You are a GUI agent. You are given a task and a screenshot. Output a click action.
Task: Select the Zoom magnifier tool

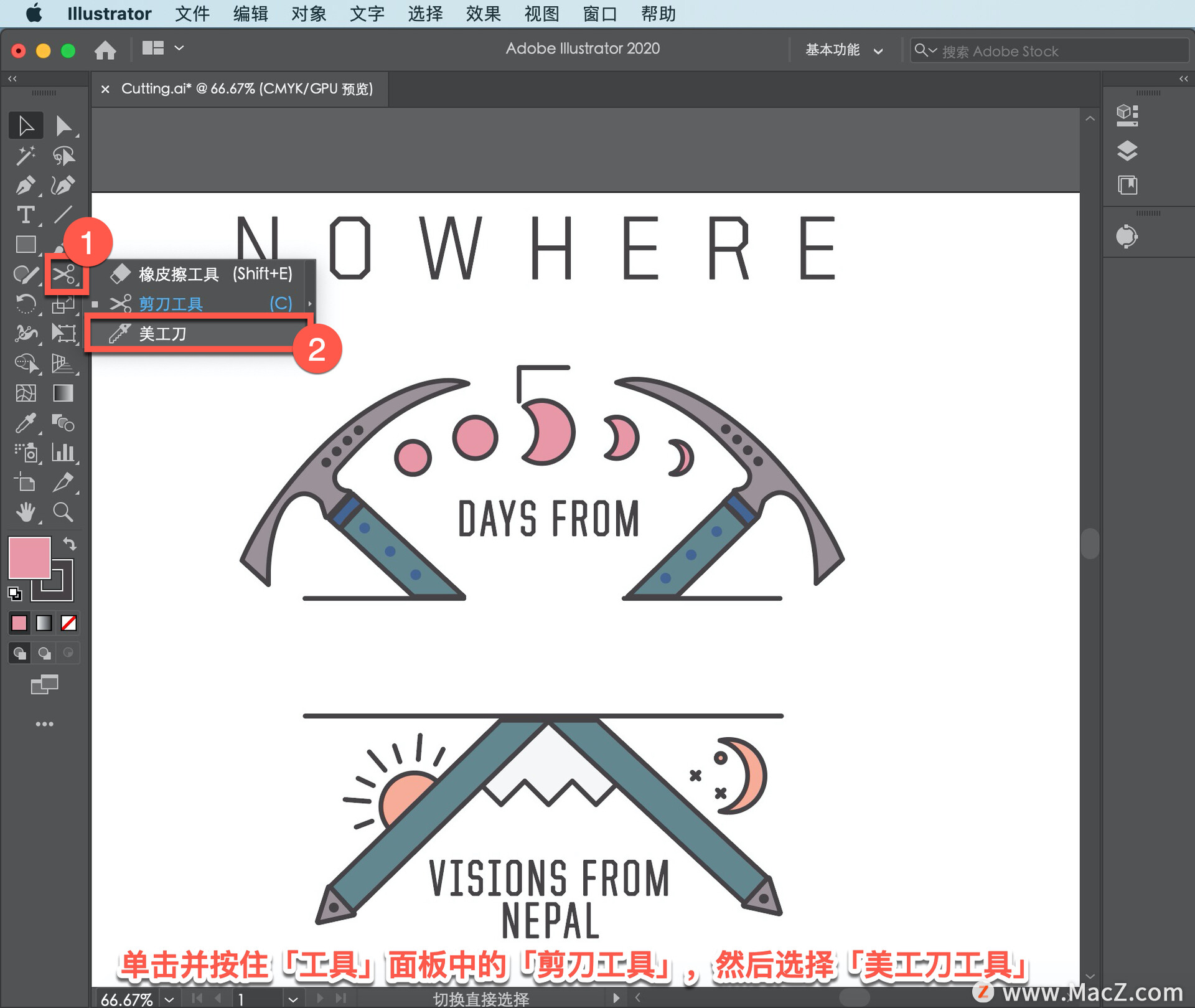point(63,512)
